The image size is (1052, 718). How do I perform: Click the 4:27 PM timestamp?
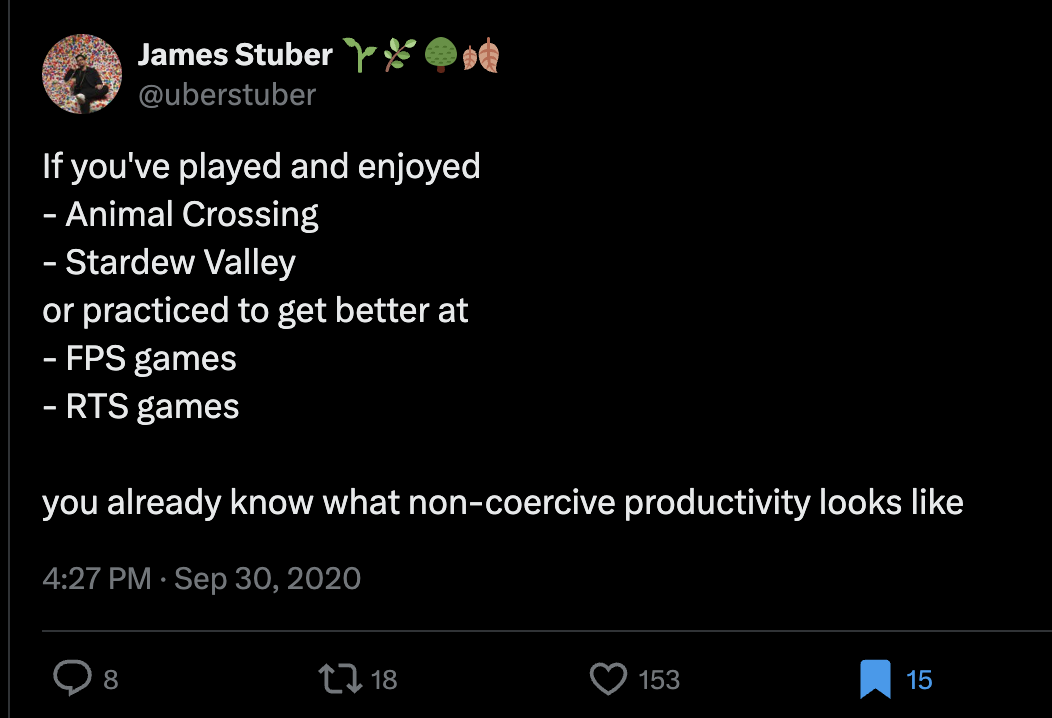tap(96, 578)
